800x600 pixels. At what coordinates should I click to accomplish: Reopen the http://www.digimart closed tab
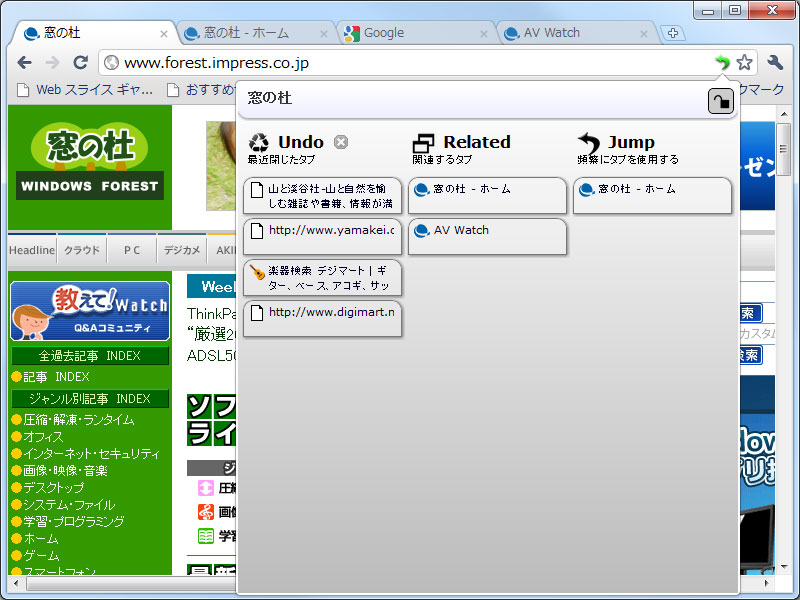pyautogui.click(x=322, y=319)
